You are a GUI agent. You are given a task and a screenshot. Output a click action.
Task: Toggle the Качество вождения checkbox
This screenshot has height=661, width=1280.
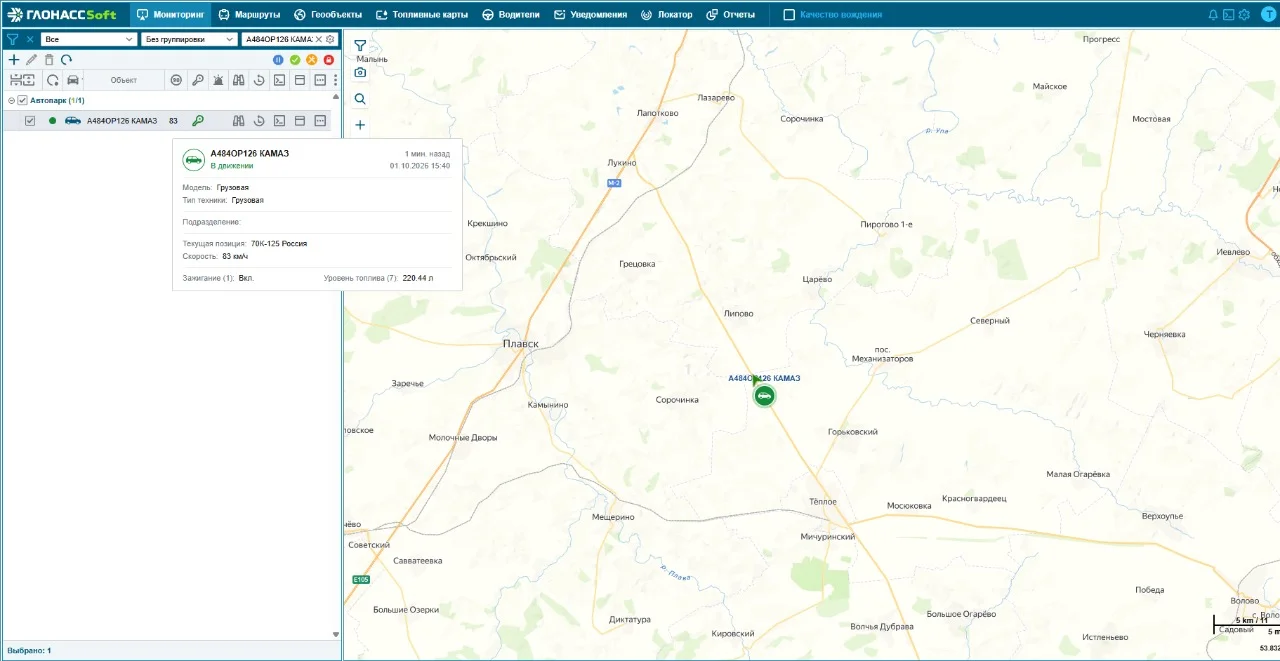pos(789,15)
